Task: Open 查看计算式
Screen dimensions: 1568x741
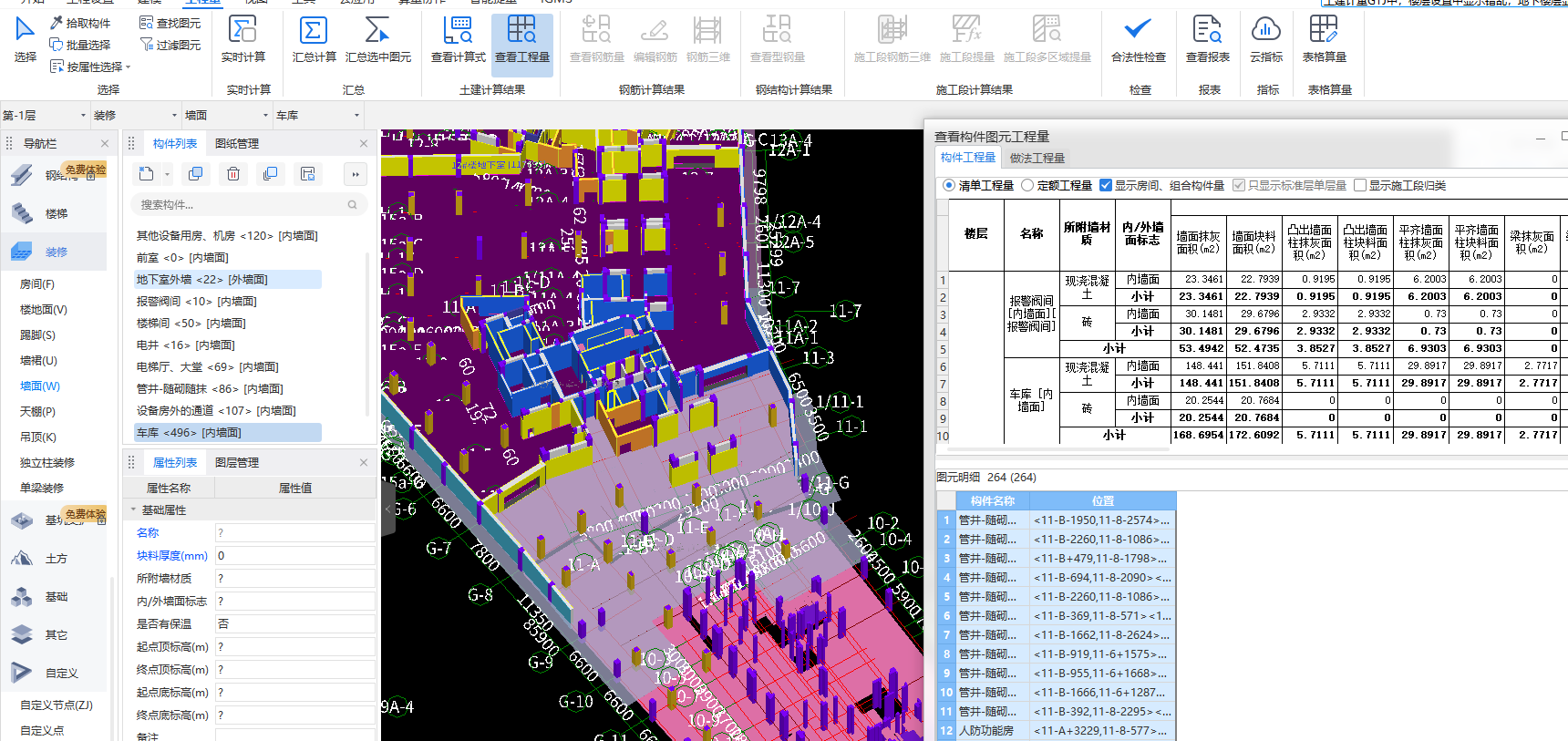Action: click(x=458, y=38)
